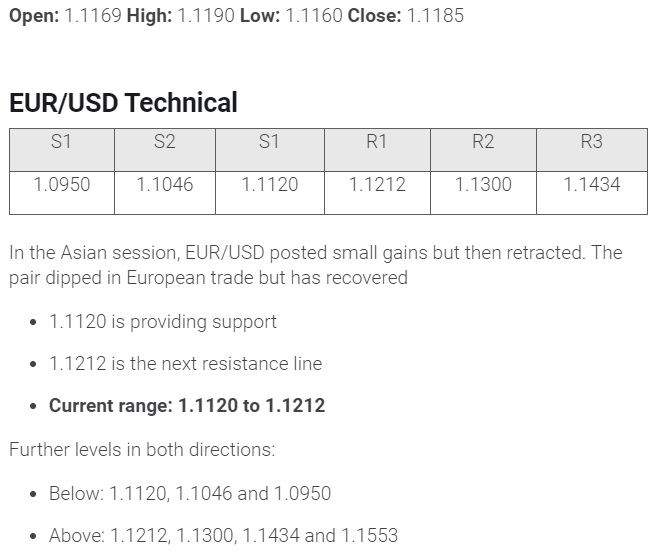Click the S2 column header cell
The height and width of the screenshot is (556, 653).
point(165,142)
